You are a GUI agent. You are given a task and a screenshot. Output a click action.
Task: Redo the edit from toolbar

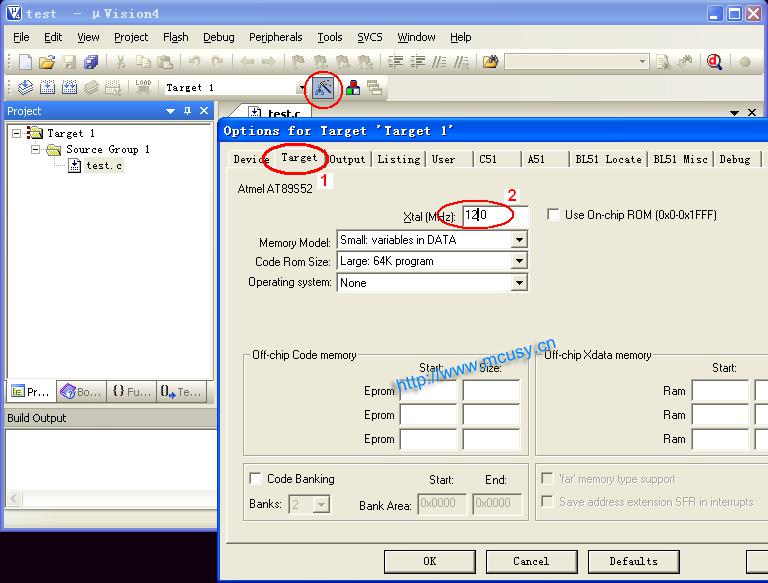(x=216, y=62)
